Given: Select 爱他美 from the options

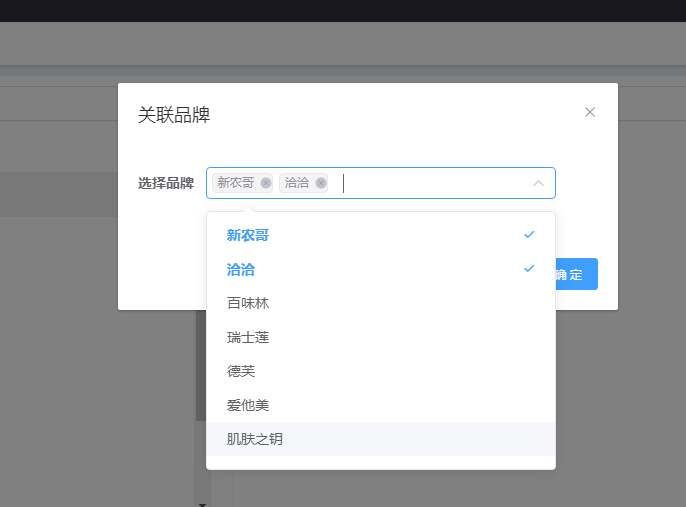Looking at the screenshot, I should [248, 405].
